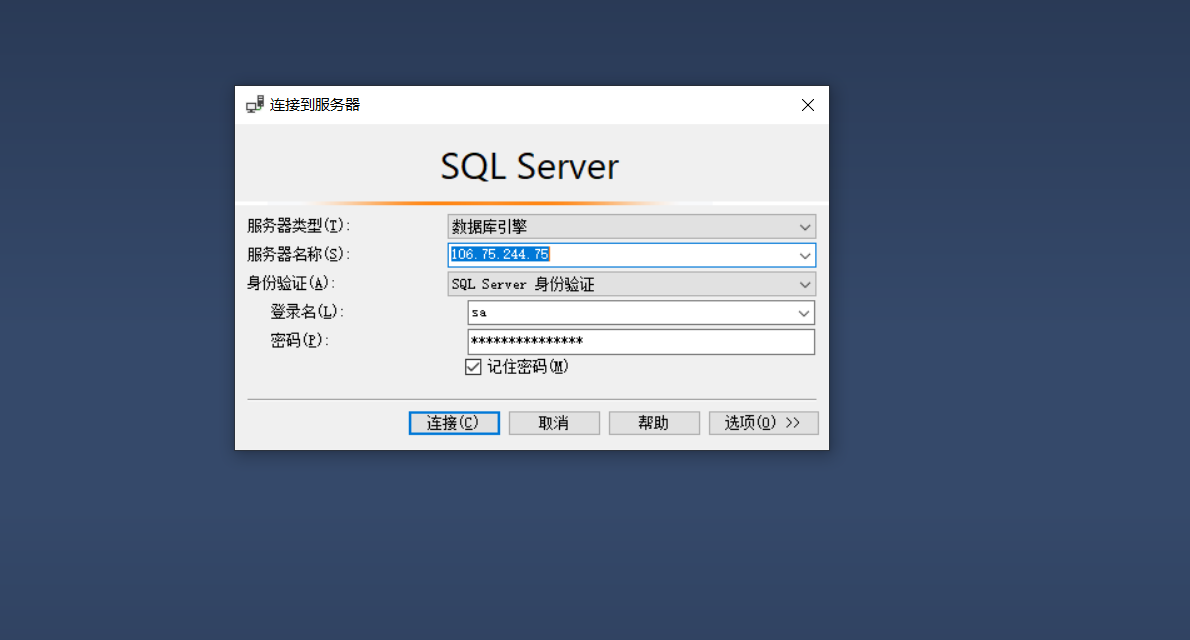This screenshot has width=1190, height=640.
Task: Click the server name field with 106.75.244.75
Action: (x=620, y=255)
